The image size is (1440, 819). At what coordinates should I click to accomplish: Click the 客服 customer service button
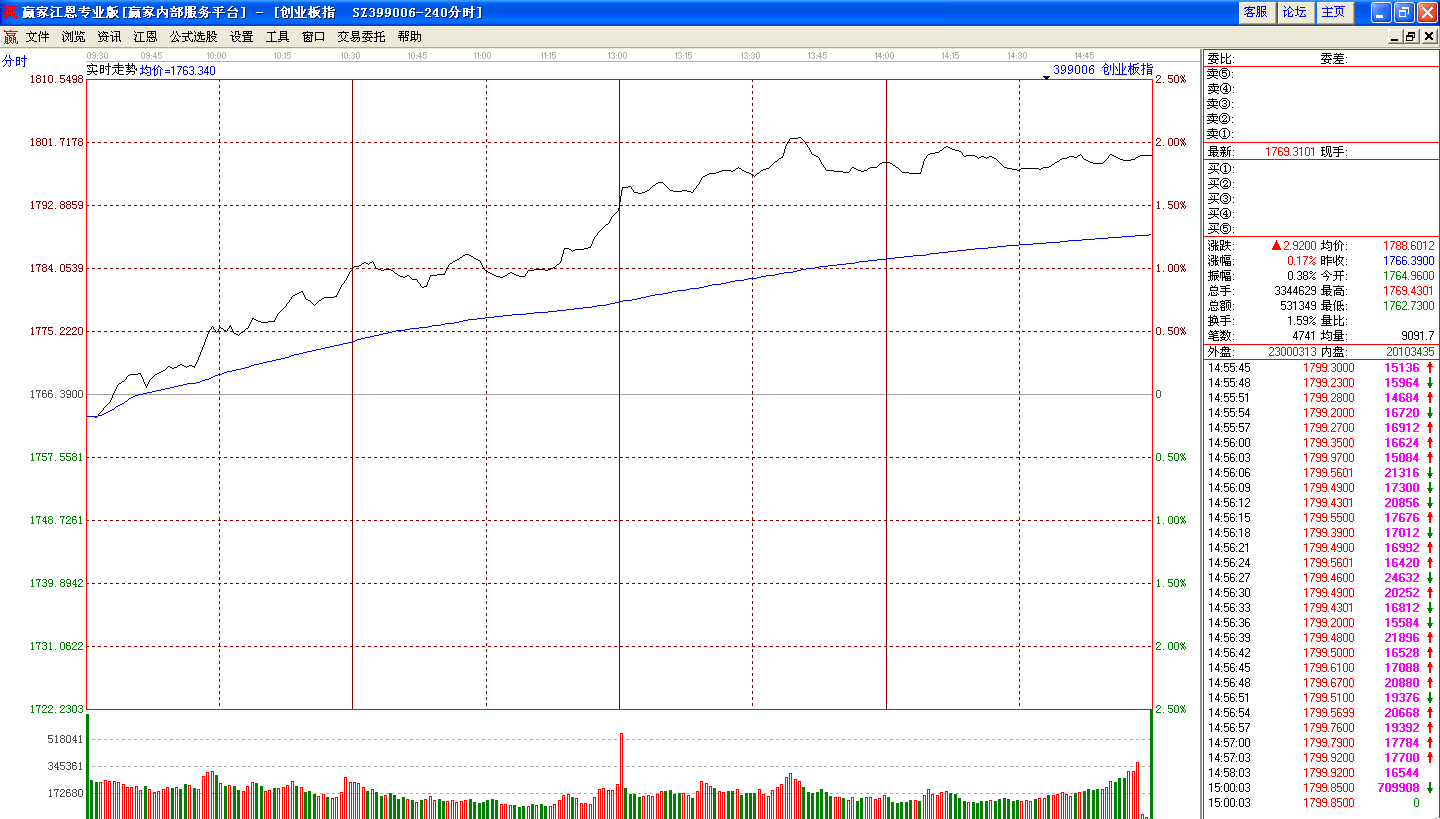click(1255, 12)
